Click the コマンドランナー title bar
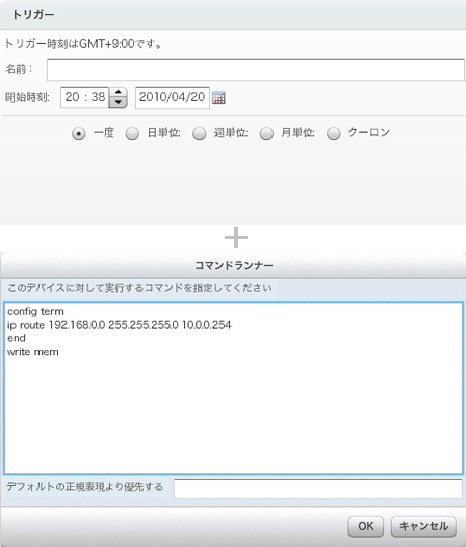 click(x=233, y=265)
